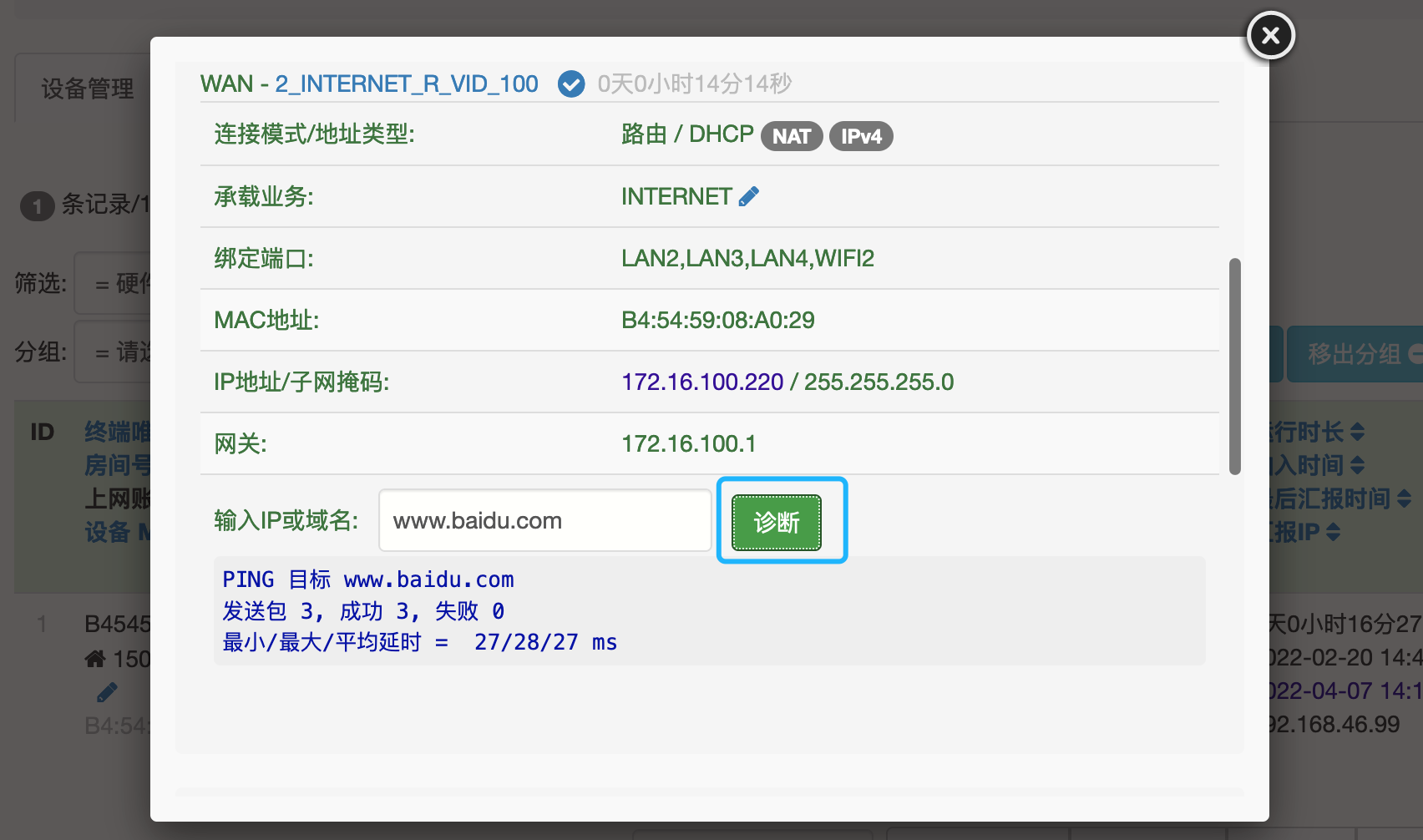This screenshot has height=840, width=1423.
Task: Switch to the 设备管理 tab
Action: 87,89
